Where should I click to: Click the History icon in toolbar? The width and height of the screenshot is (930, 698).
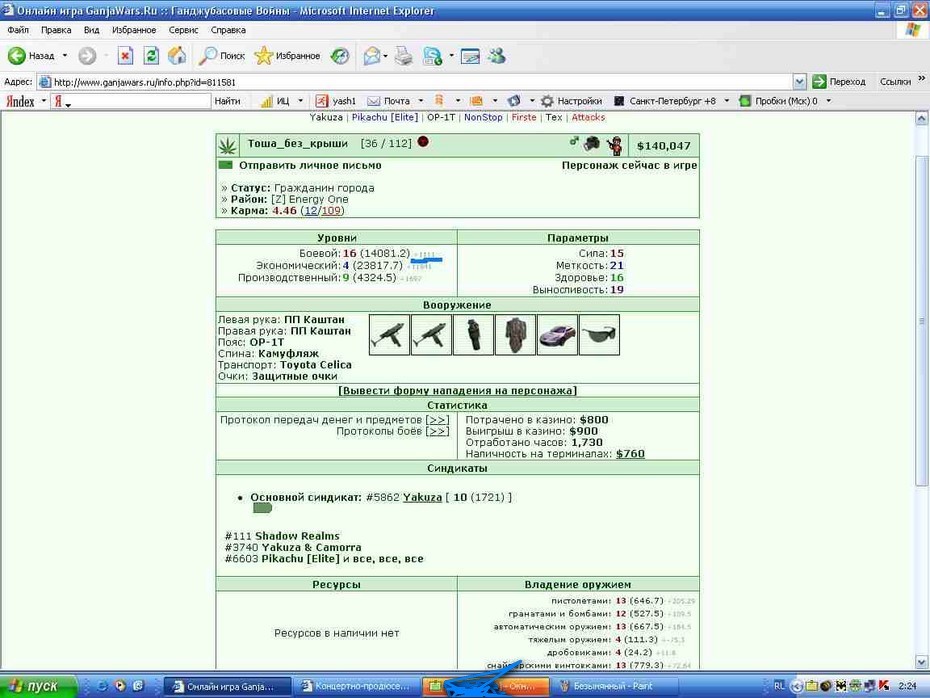pos(340,56)
